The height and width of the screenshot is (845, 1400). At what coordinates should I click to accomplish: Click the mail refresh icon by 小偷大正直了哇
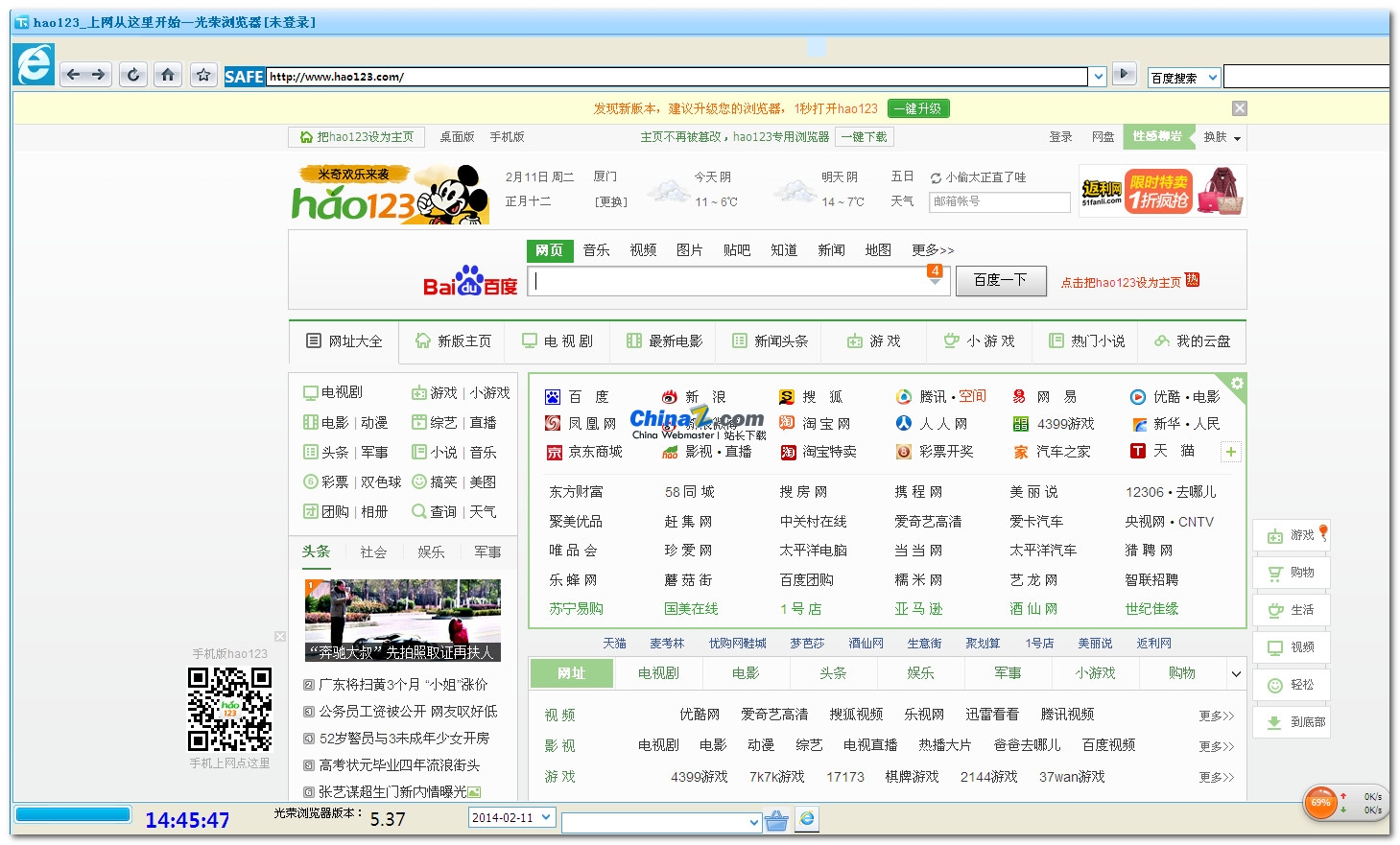click(936, 177)
